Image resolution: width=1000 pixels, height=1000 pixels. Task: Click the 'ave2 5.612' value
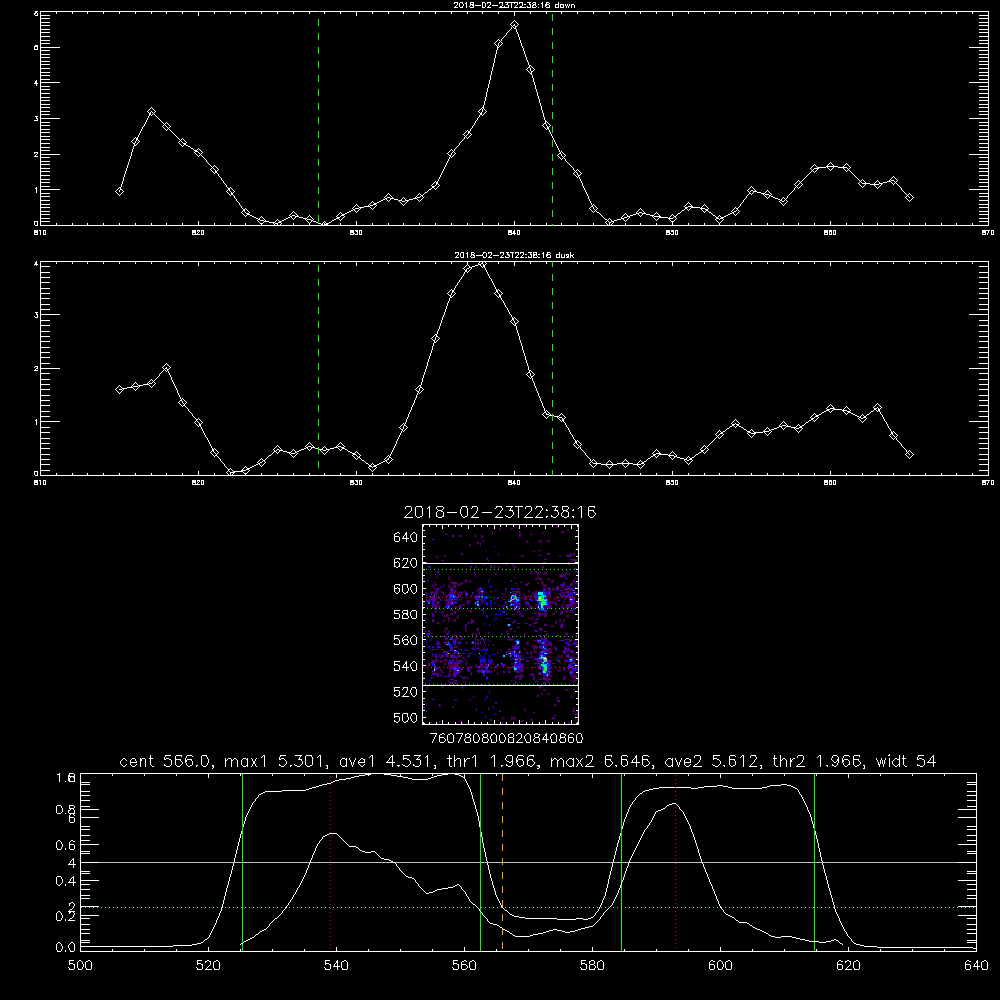coord(712,761)
